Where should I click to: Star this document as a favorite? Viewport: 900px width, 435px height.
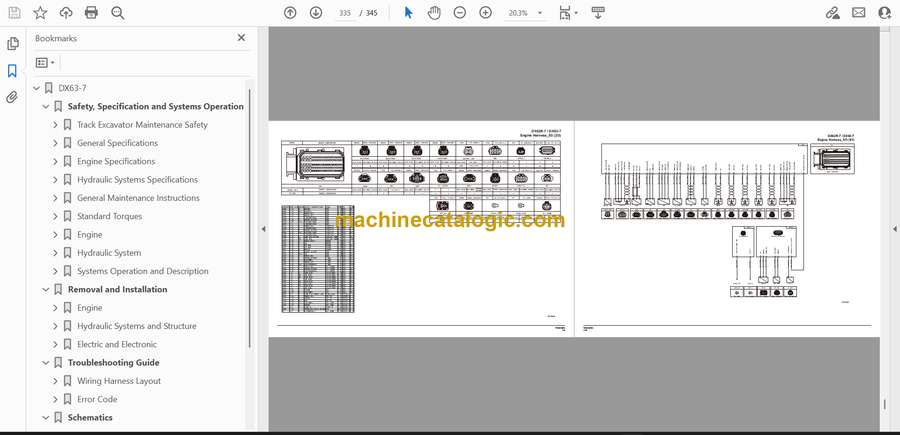(x=40, y=13)
